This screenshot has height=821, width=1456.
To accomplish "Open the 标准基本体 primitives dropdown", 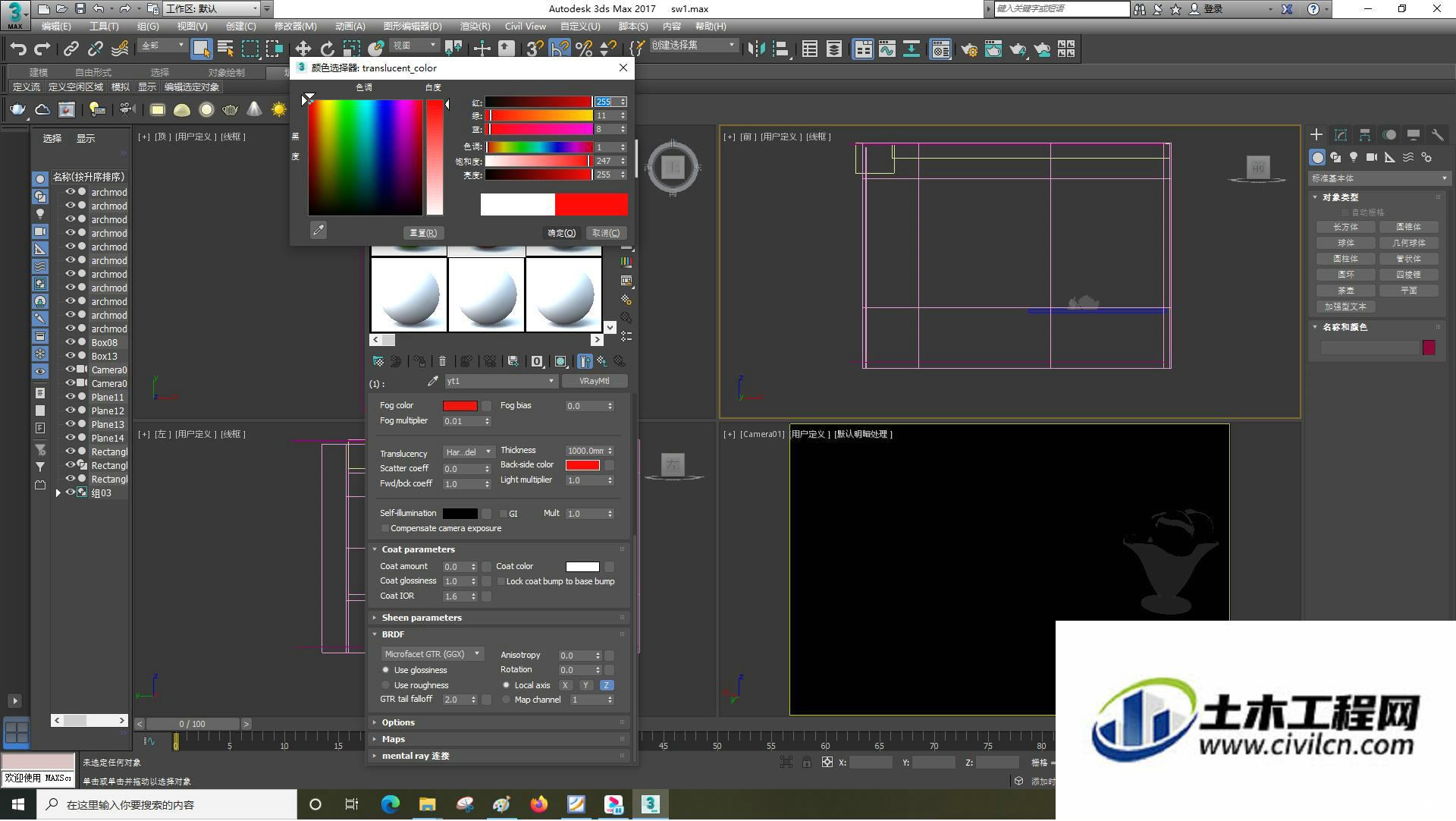I will tap(1379, 178).
